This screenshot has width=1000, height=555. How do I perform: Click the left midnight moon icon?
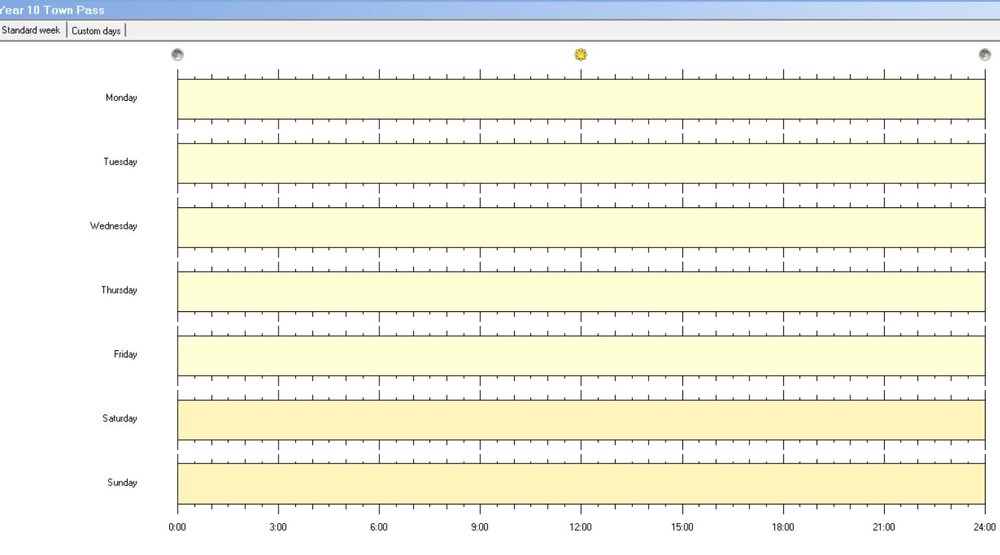[177, 54]
